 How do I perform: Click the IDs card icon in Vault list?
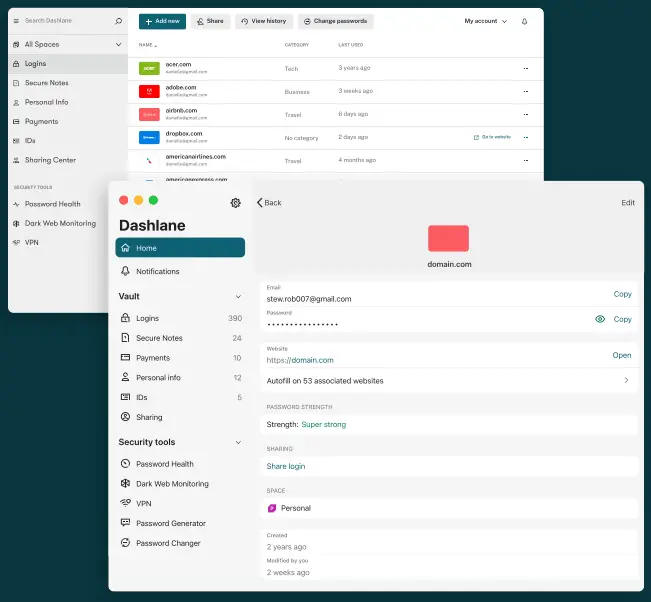(125, 397)
